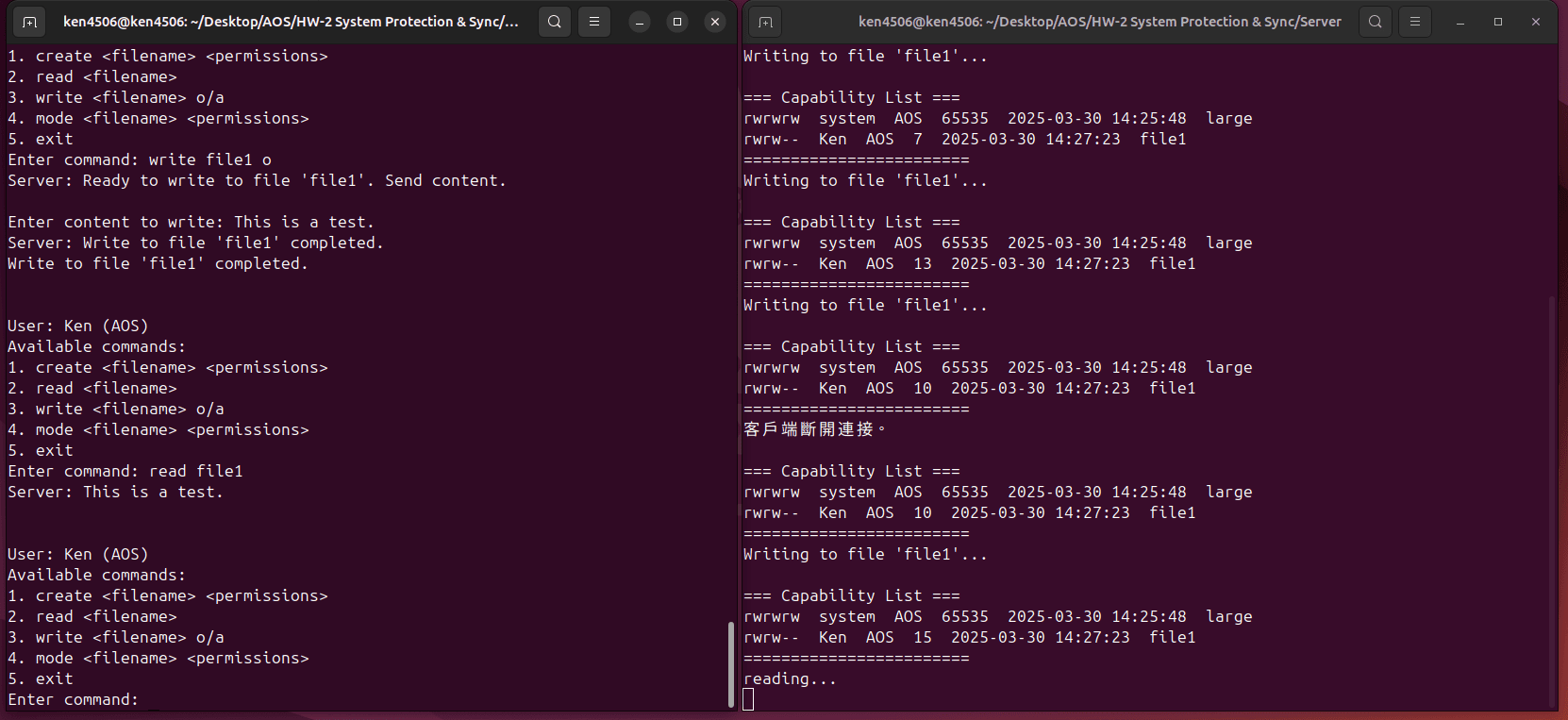
Task: Click the last 'User: Ken (AOS)' line
Action: 77,555
